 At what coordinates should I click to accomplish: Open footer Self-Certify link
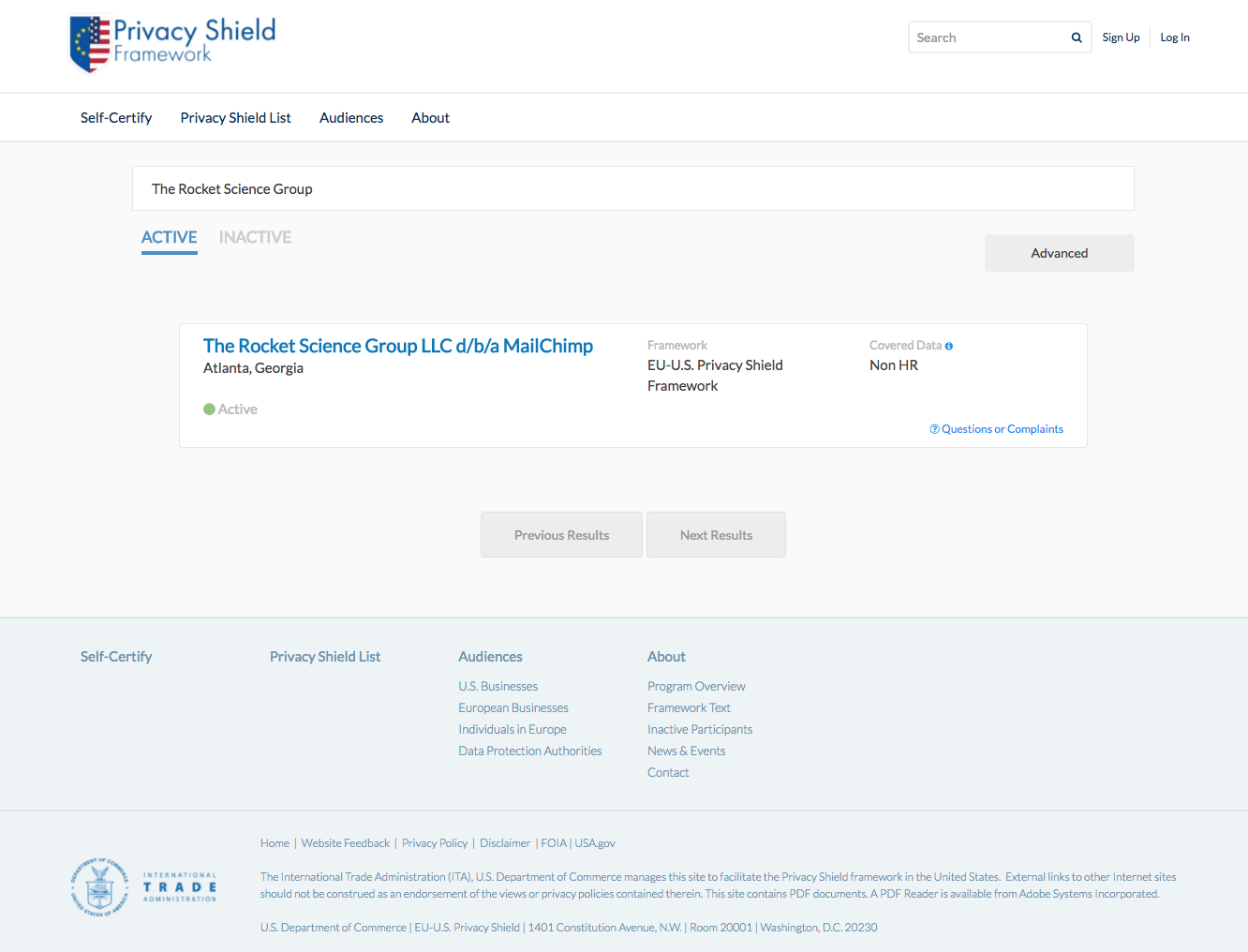click(x=116, y=657)
